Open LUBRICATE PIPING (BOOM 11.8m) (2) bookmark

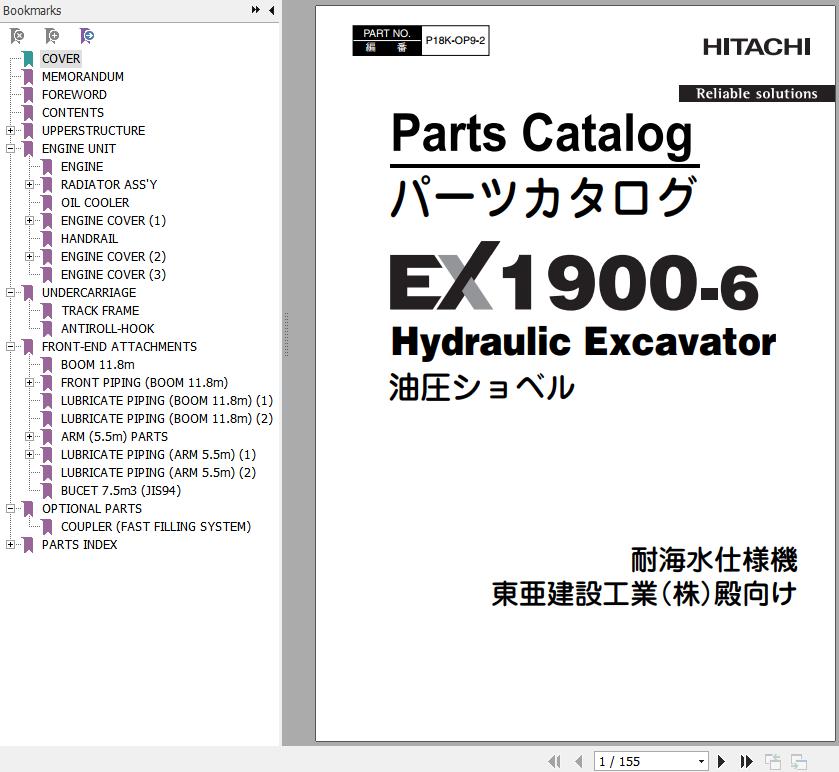coord(167,418)
